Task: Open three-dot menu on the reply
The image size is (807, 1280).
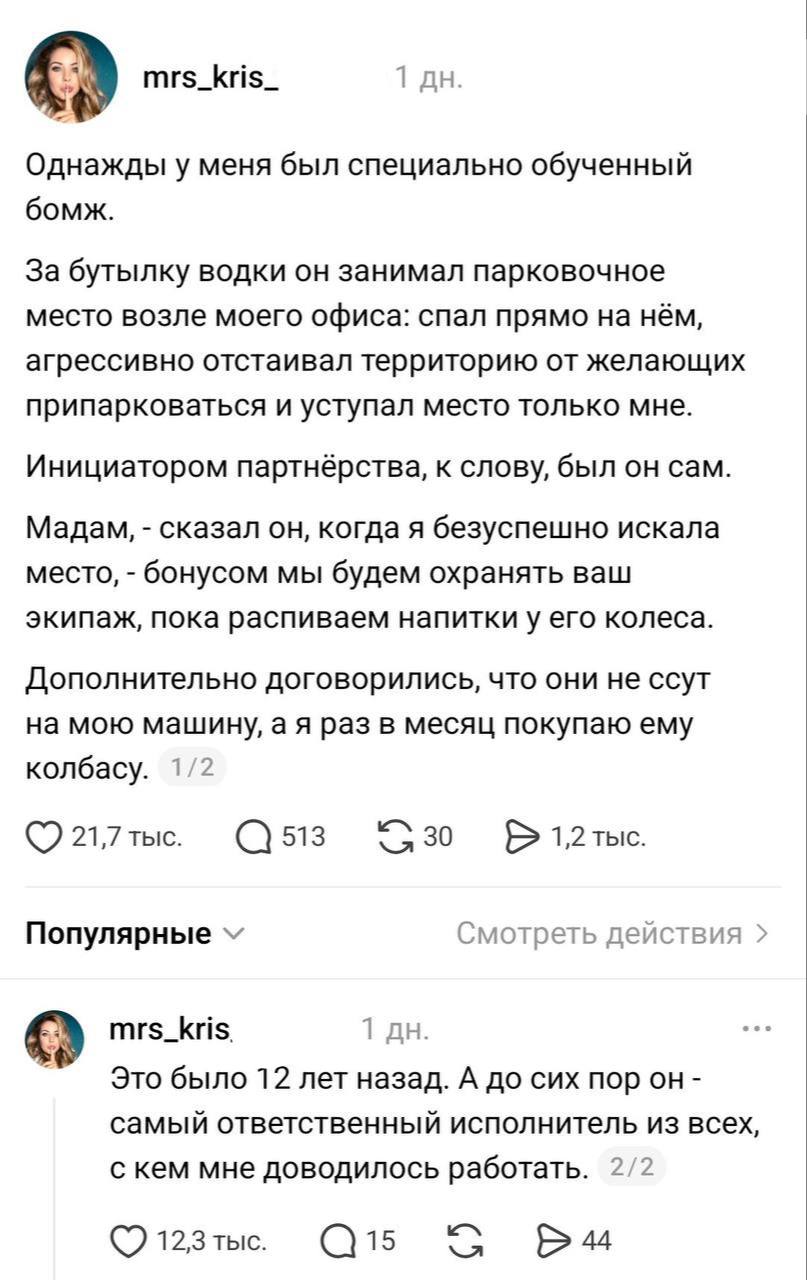Action: (756, 1028)
